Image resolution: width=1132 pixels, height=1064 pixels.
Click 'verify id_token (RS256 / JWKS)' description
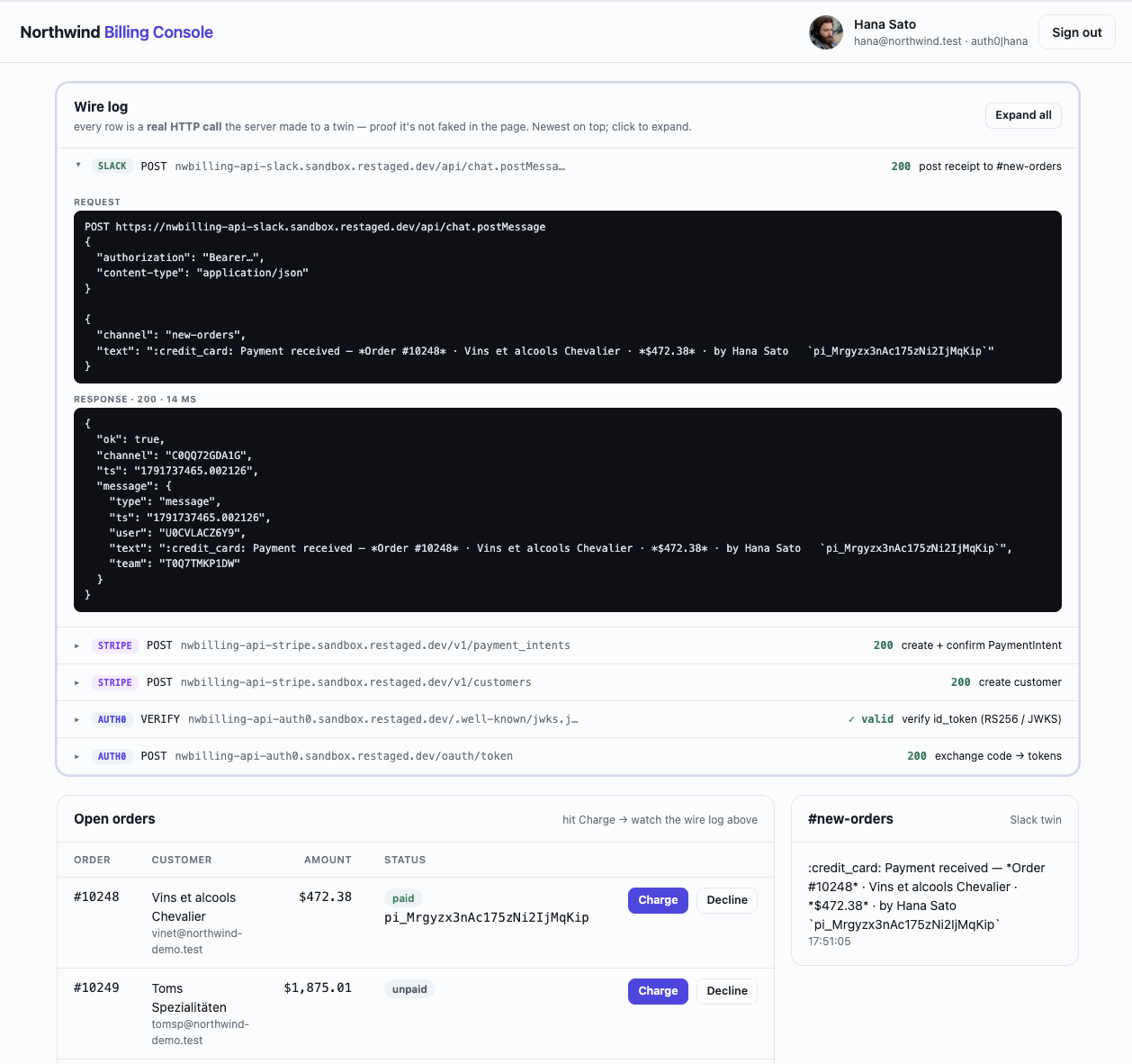(981, 719)
